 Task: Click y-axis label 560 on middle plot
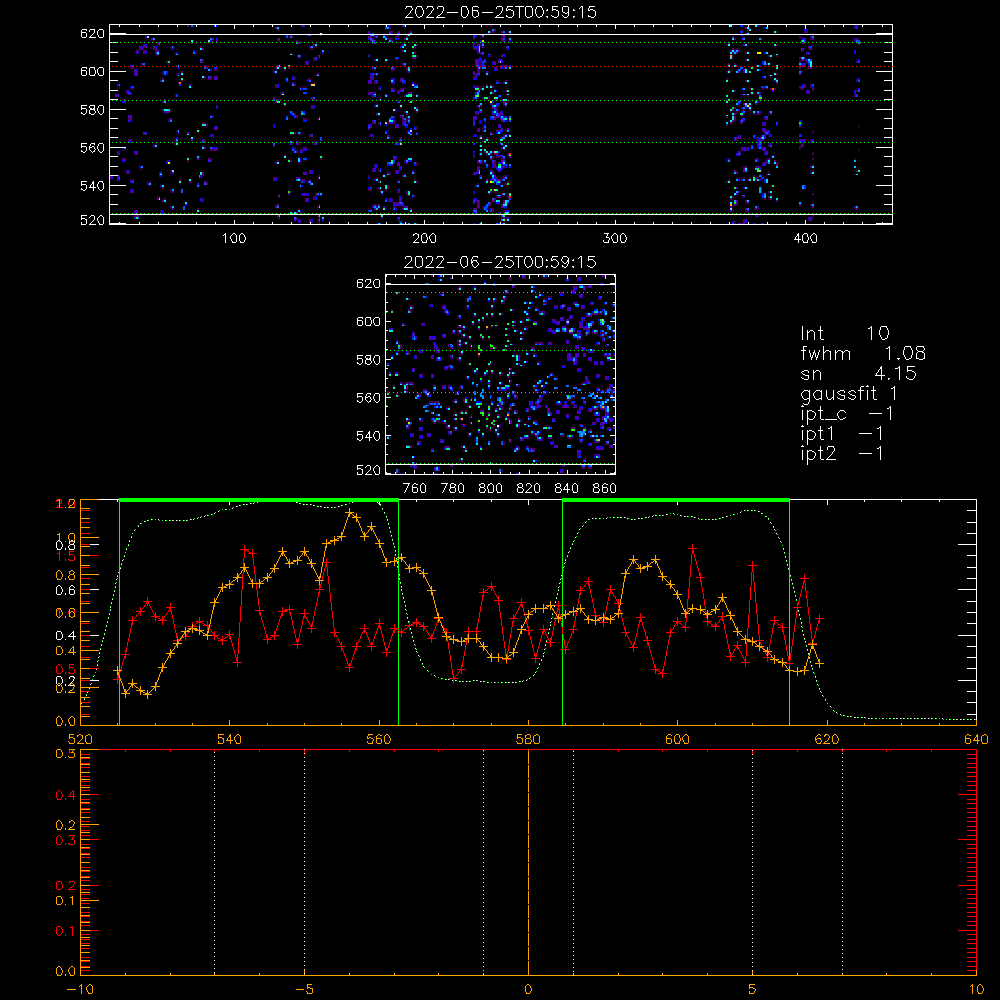369,398
